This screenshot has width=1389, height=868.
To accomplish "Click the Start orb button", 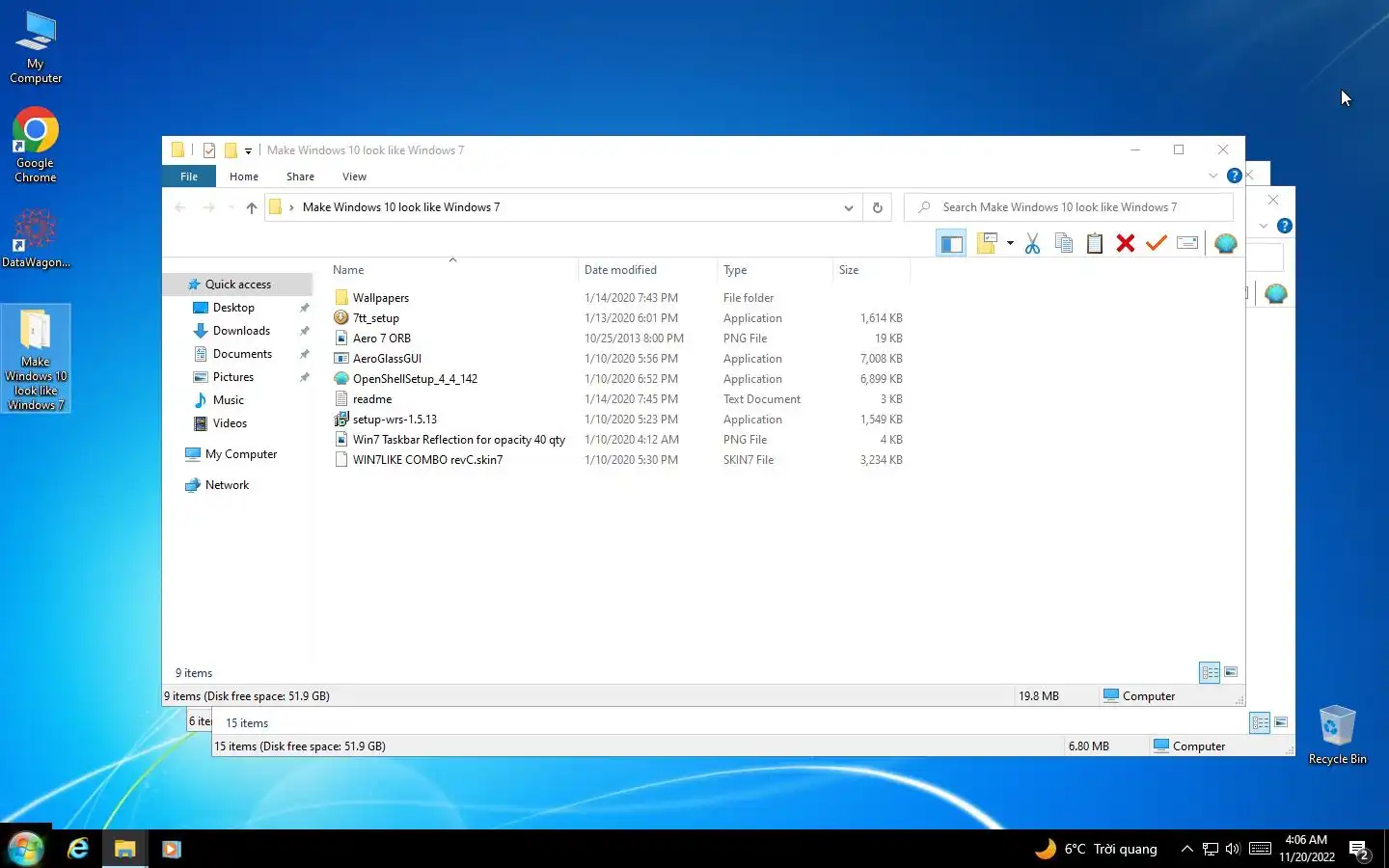I will coord(26,849).
